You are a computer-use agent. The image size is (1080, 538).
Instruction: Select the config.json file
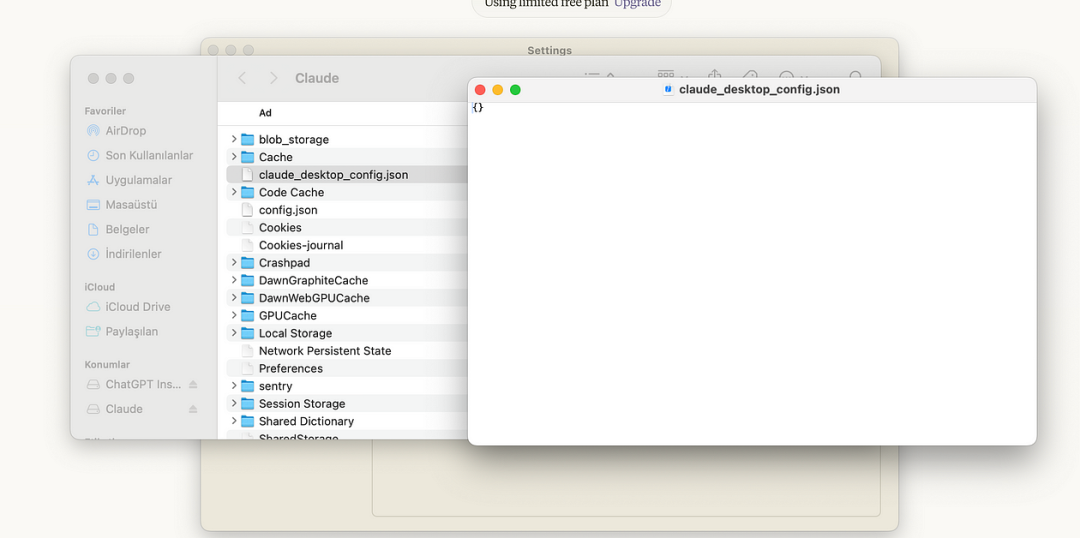[347, 210]
